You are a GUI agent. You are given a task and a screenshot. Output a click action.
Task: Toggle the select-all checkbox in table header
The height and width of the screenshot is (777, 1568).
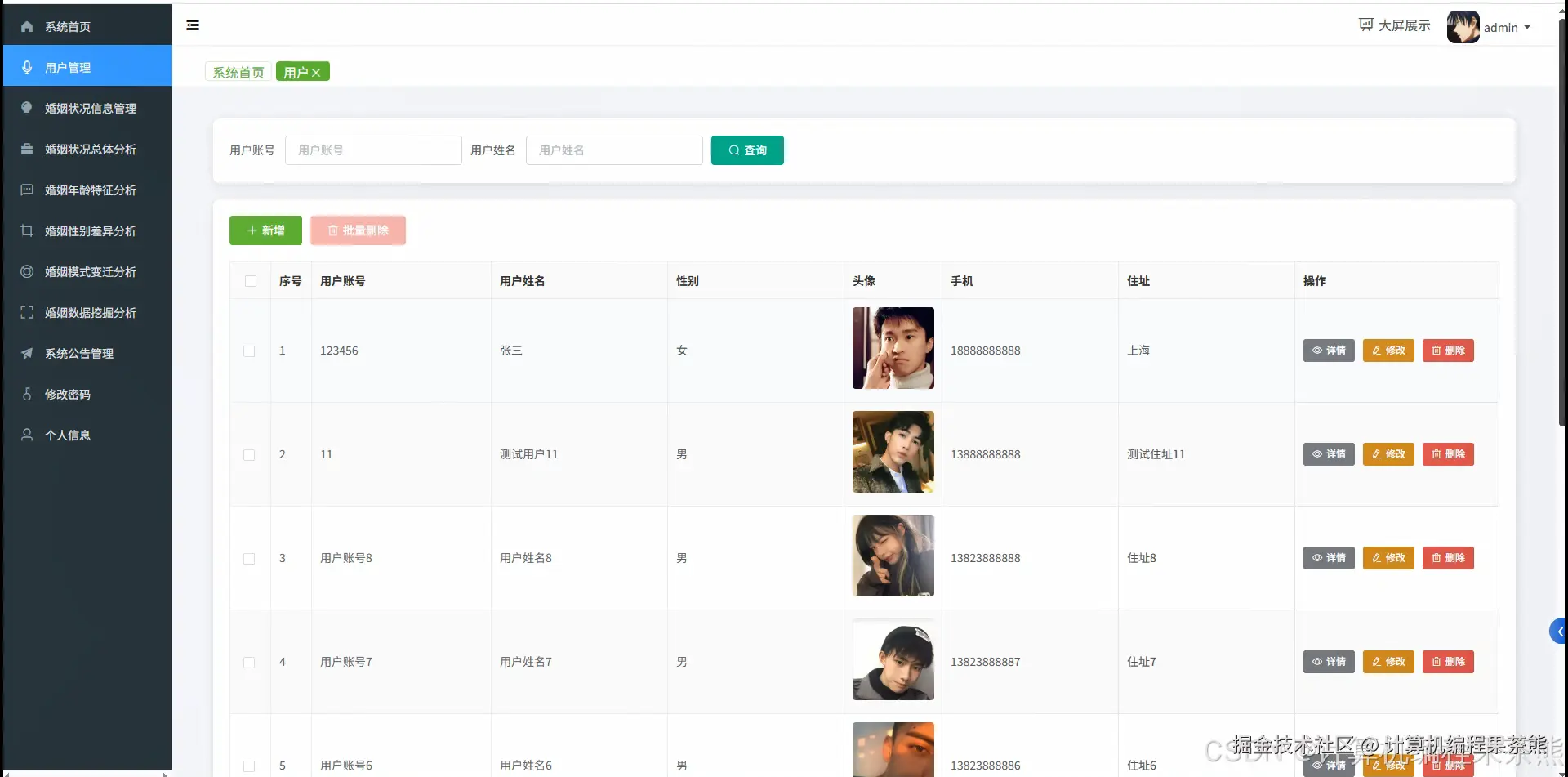pyautogui.click(x=251, y=281)
